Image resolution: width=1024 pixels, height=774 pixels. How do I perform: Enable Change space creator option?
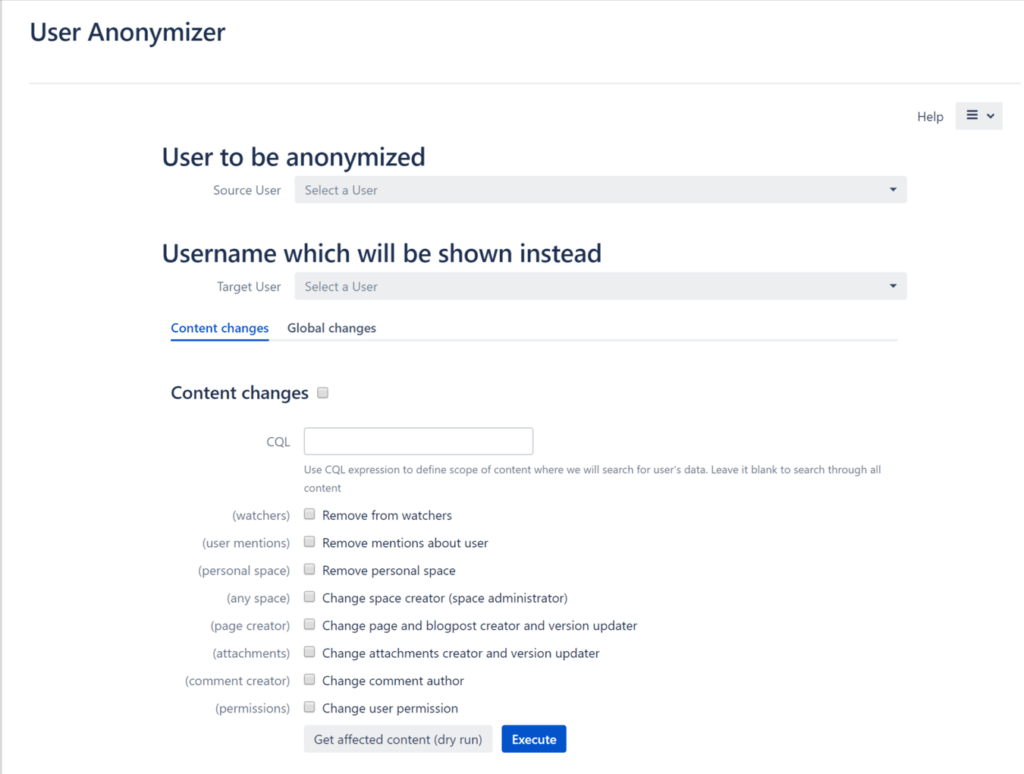tap(310, 596)
